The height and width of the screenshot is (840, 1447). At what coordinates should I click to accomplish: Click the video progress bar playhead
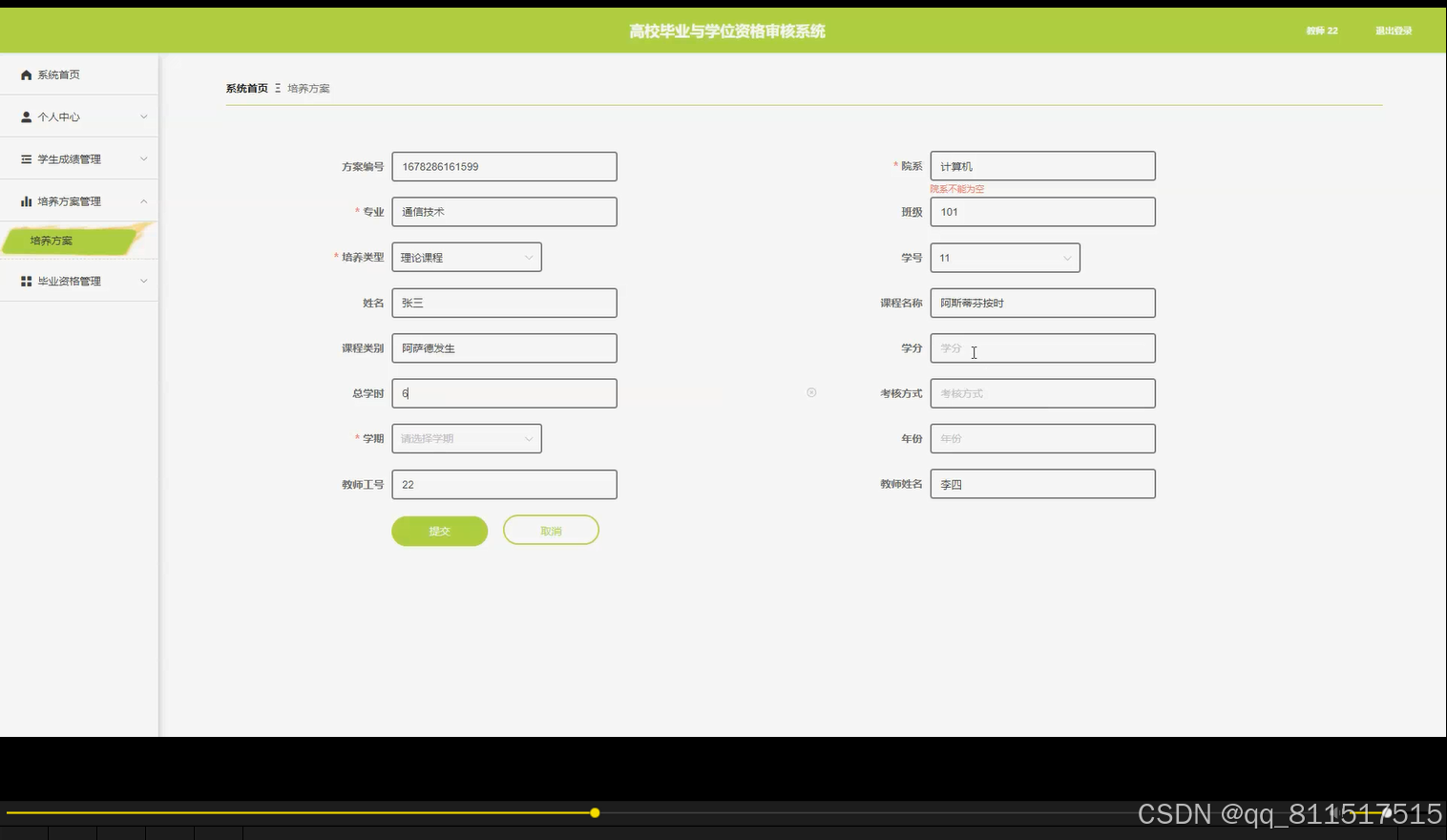(595, 813)
